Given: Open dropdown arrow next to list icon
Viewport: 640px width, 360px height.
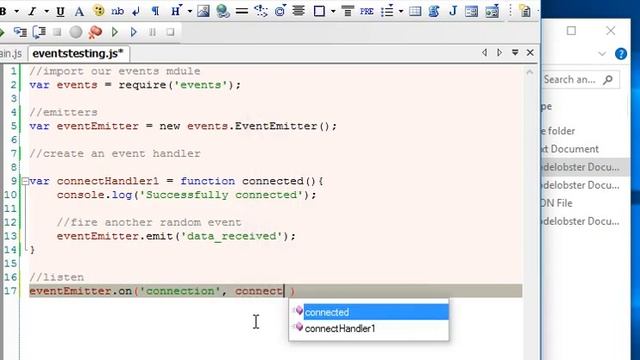Looking at the screenshot, I should [x=401, y=11].
